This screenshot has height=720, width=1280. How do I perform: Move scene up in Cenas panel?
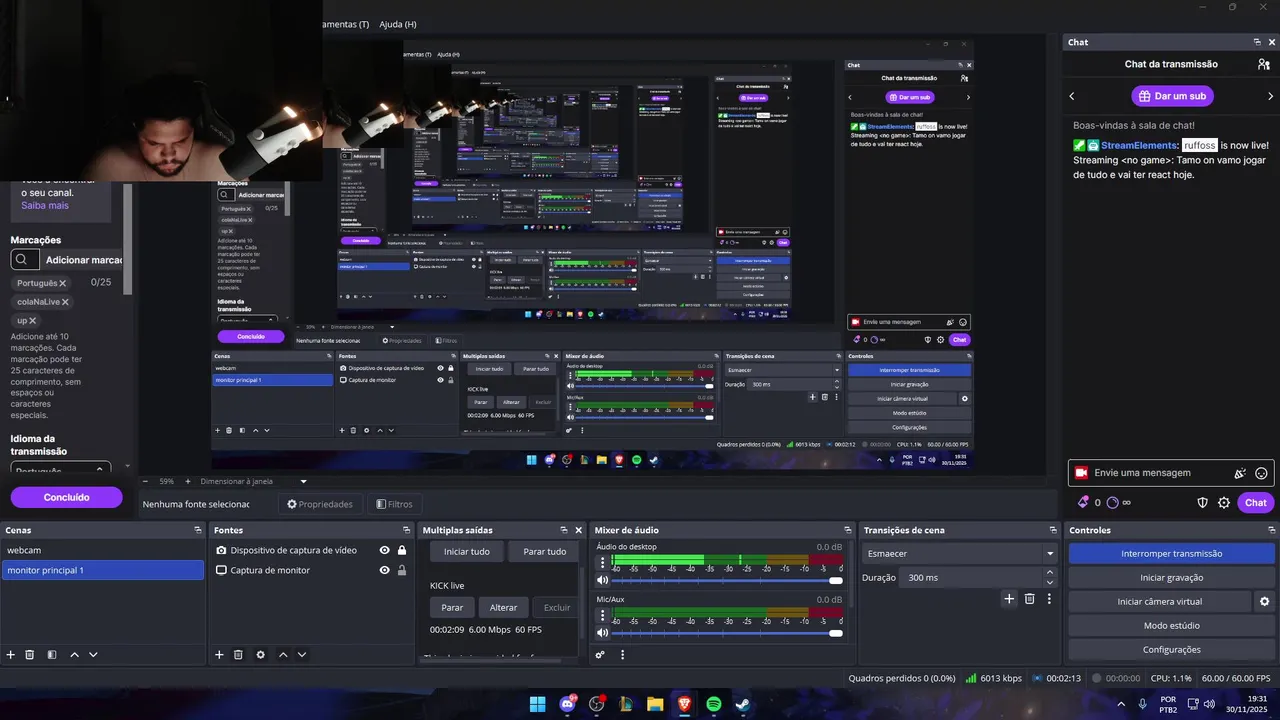(74, 655)
